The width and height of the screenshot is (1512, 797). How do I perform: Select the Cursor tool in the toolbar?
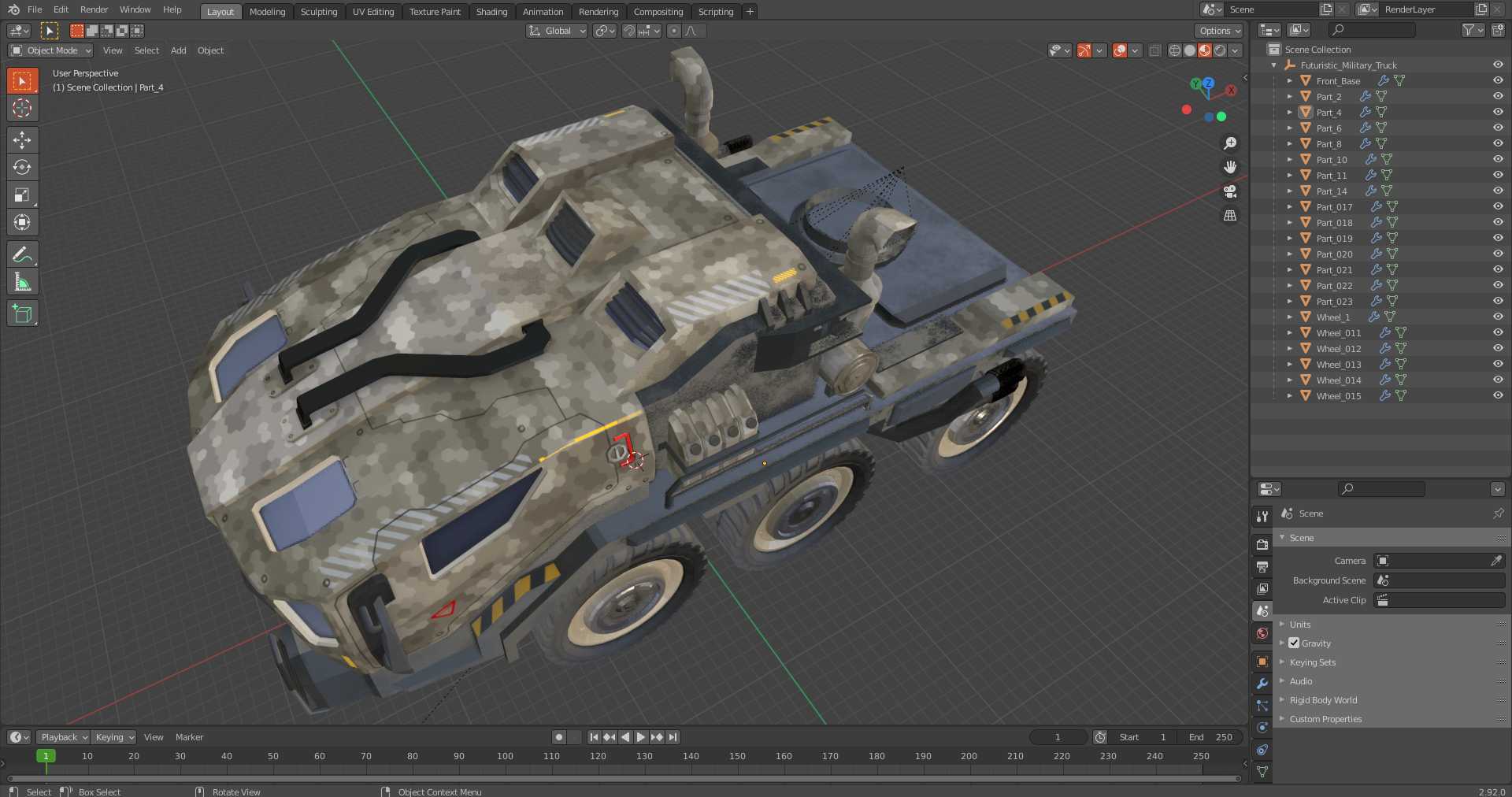[x=22, y=108]
